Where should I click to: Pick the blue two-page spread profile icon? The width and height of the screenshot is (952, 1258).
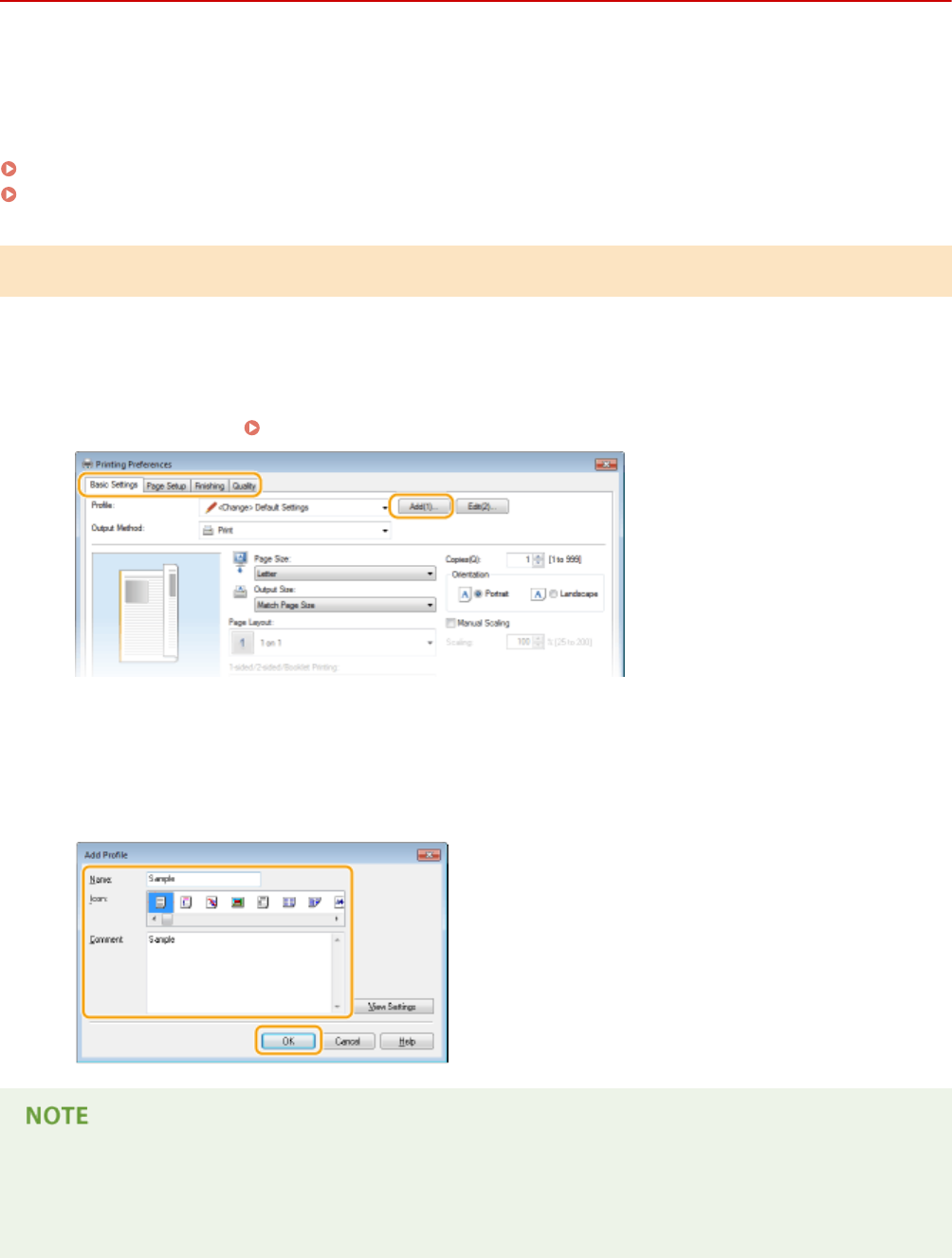pos(289,902)
